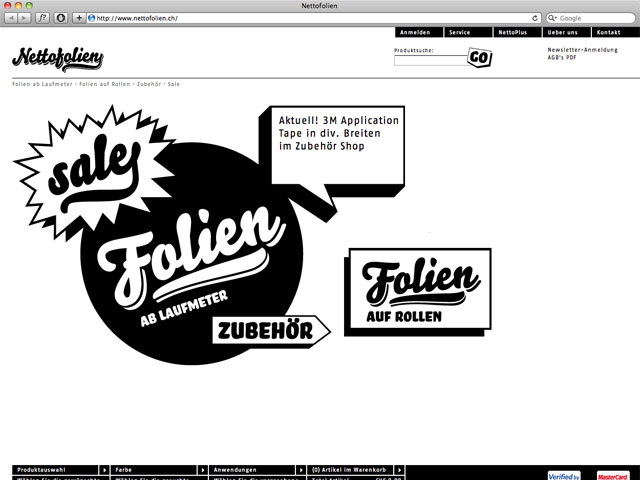Minimize the window with yellow button
The image size is (640, 480).
[x=18, y=5]
